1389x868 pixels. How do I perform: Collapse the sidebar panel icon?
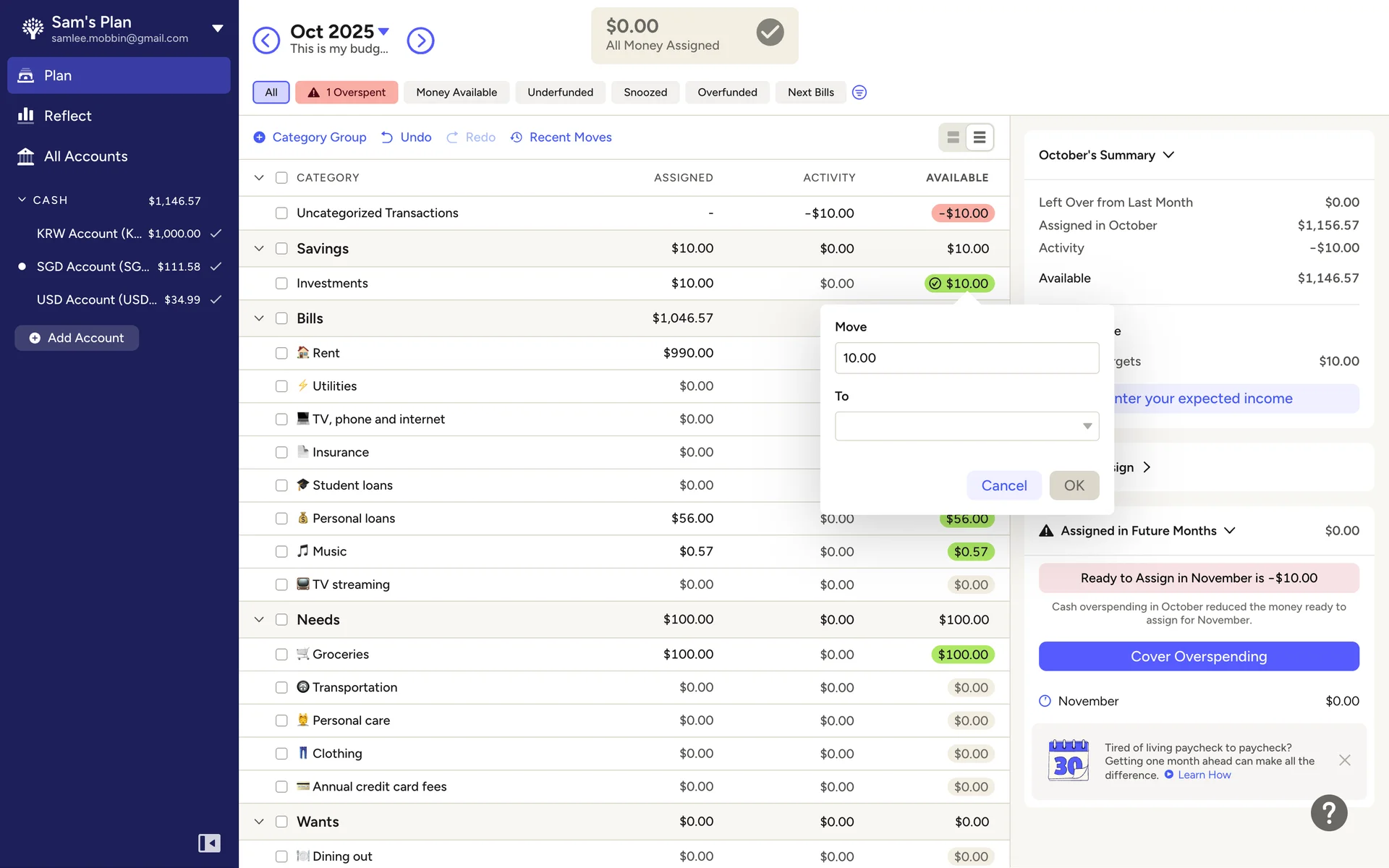209,843
